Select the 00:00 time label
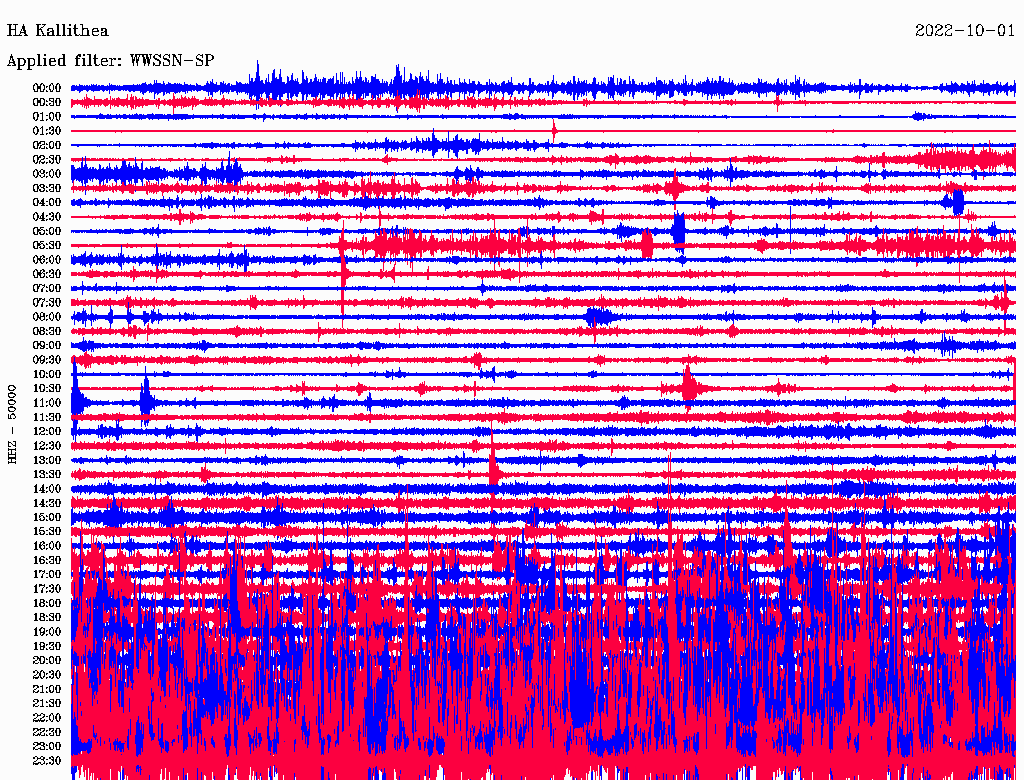The width and height of the screenshot is (1024, 780). point(47,88)
